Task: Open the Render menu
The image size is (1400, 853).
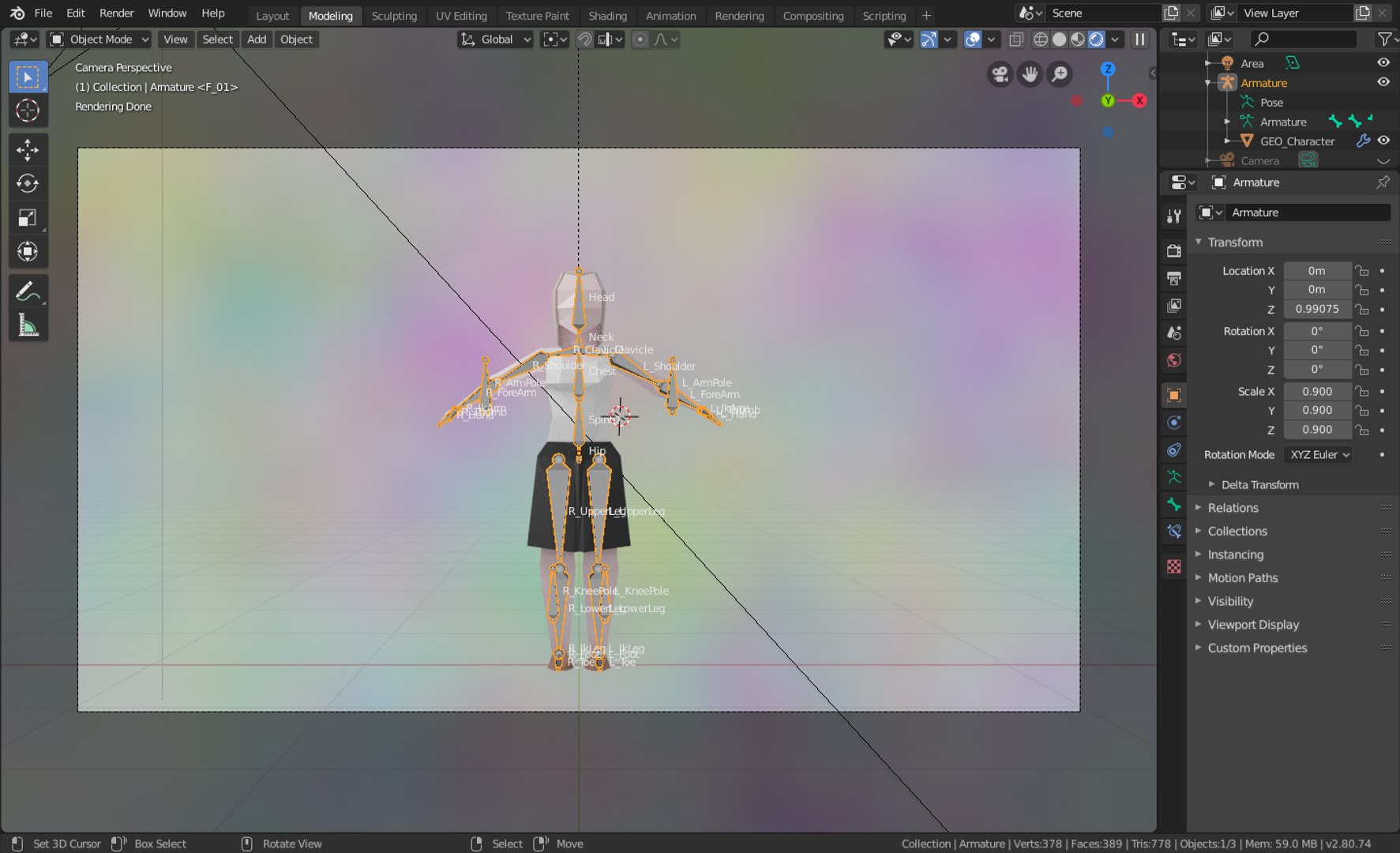Action: coord(116,13)
